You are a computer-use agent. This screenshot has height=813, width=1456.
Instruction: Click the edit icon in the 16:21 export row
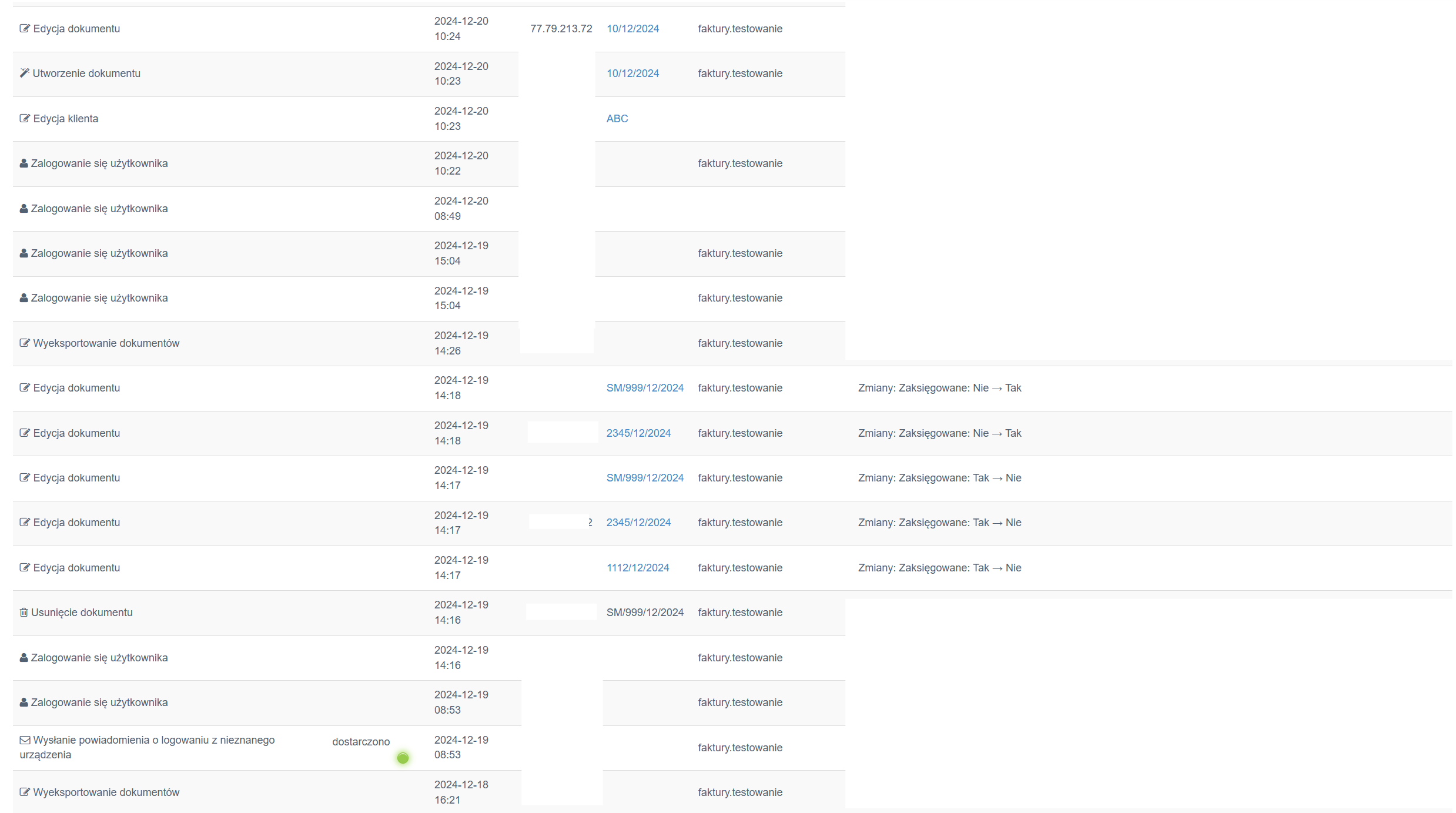click(x=25, y=792)
